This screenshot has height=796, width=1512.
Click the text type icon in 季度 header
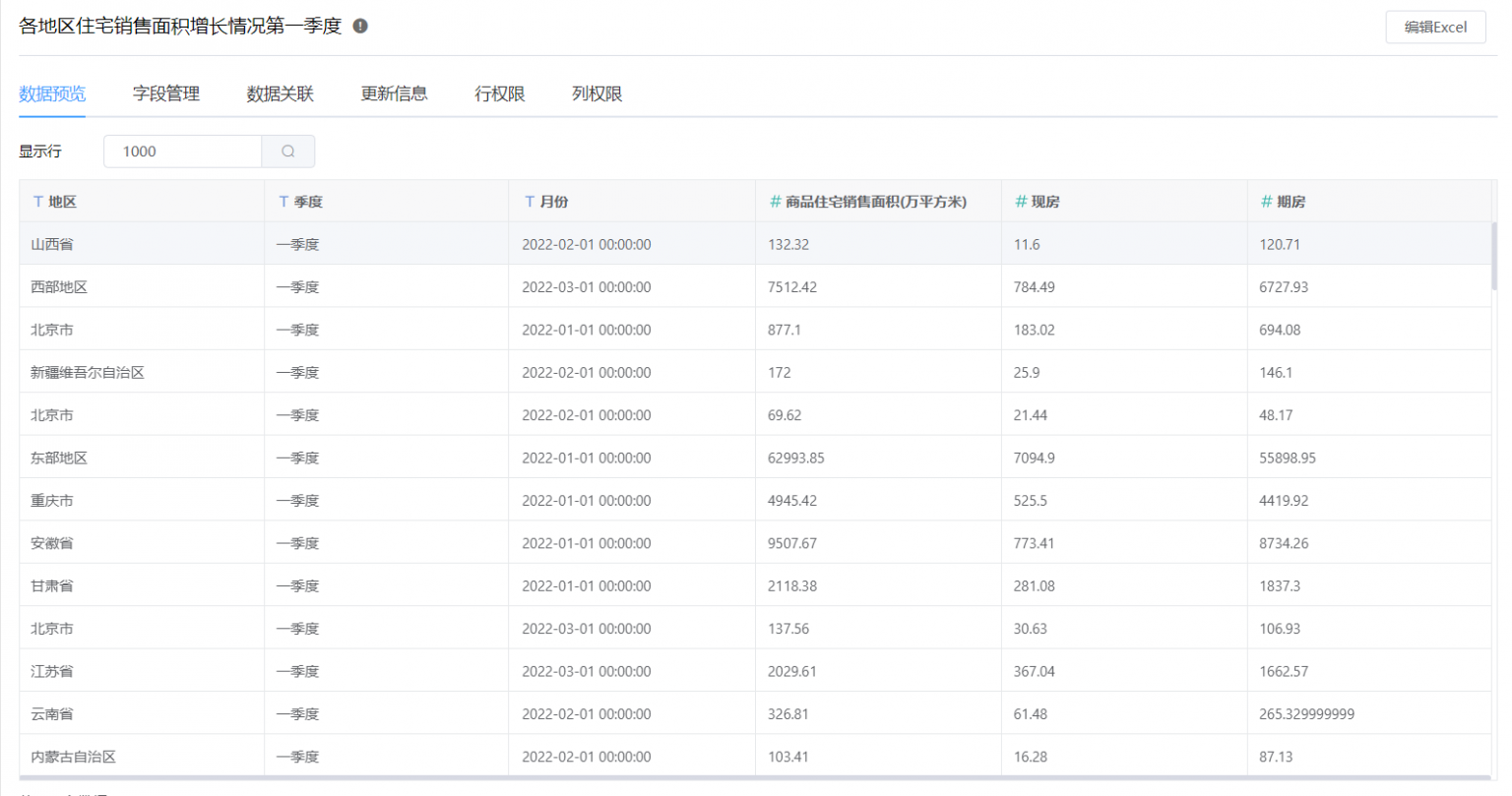tap(283, 202)
